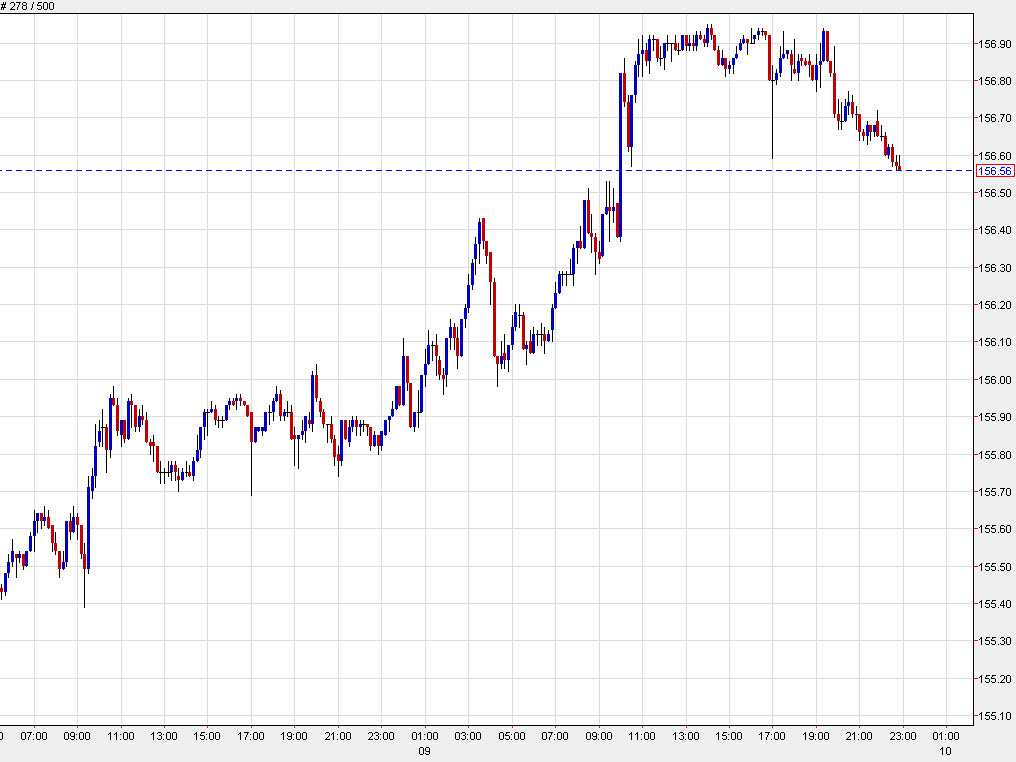Image resolution: width=1016 pixels, height=762 pixels.
Task: Select the last candle at the current price
Action: (x=899, y=166)
